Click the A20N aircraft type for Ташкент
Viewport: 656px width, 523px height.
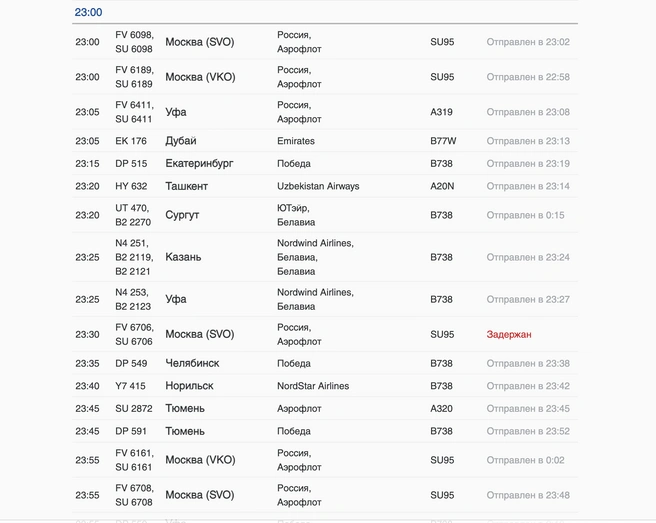442,186
